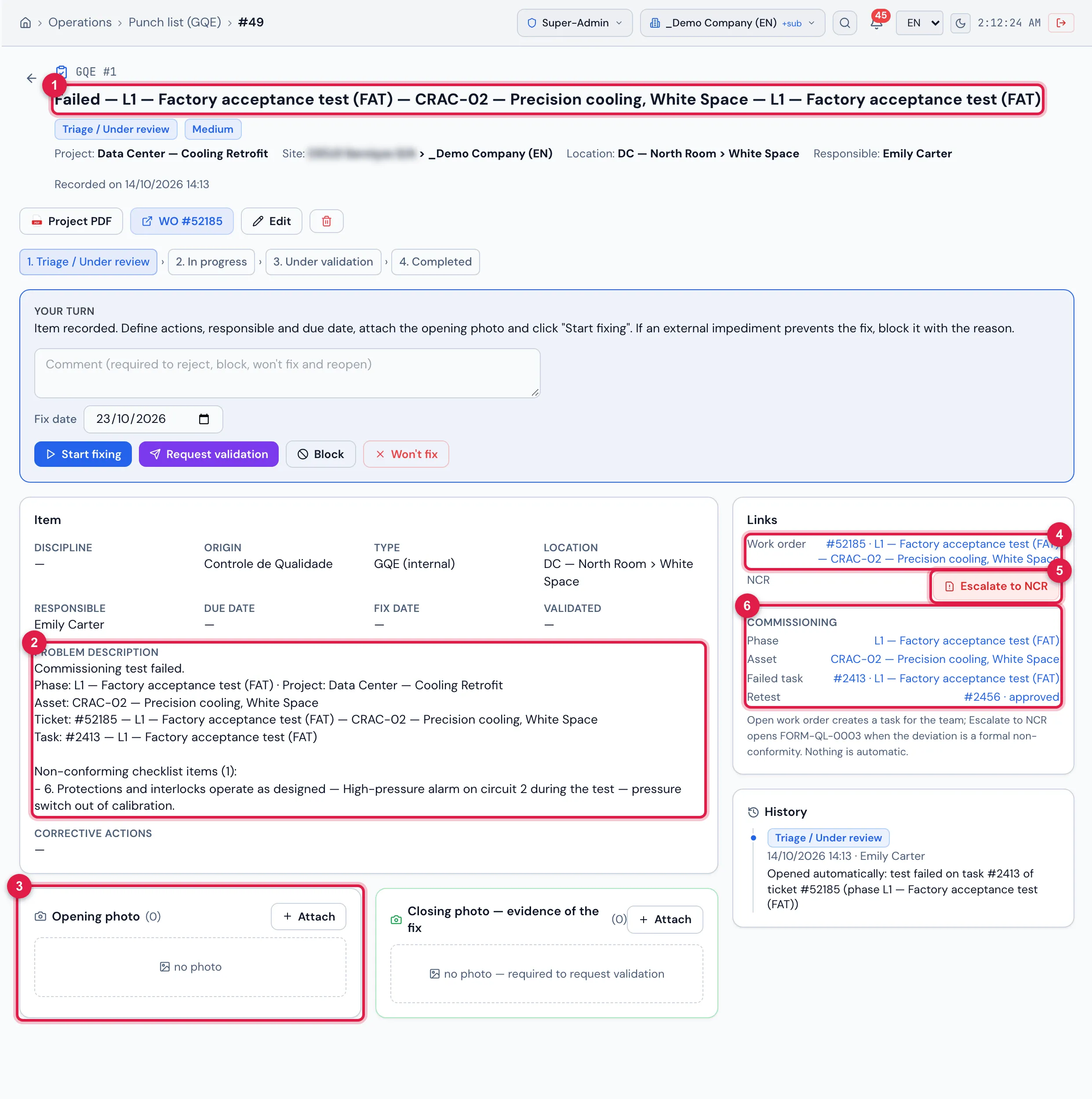Screen dimensions: 1092x1099
Task: Open Retest #2456 · approved link
Action: coord(1011,697)
